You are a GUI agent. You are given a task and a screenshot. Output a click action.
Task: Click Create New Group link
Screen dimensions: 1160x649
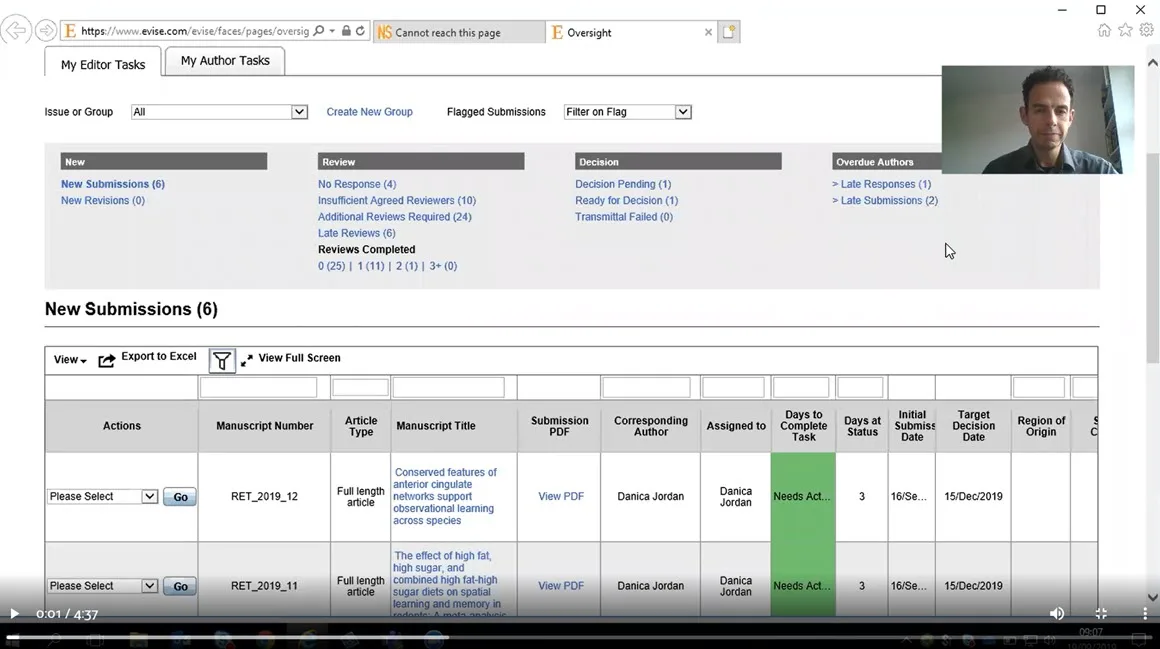pos(369,112)
